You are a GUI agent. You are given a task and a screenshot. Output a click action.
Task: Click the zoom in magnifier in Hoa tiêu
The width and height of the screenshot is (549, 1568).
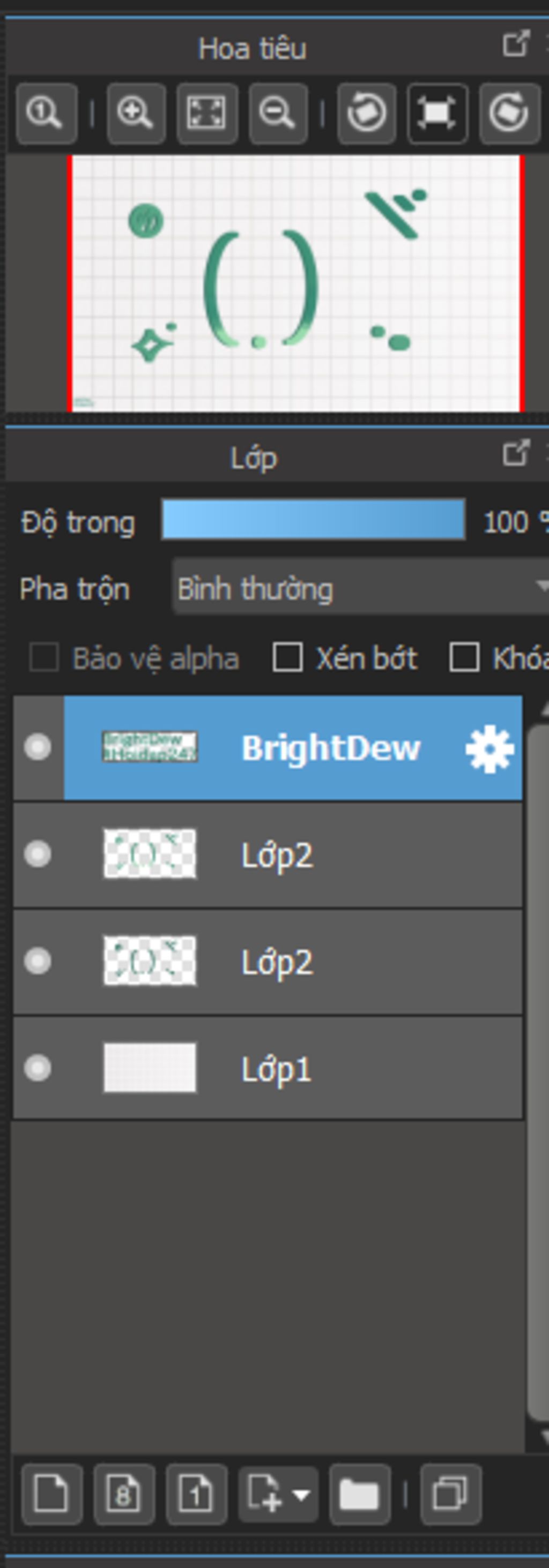point(136,114)
